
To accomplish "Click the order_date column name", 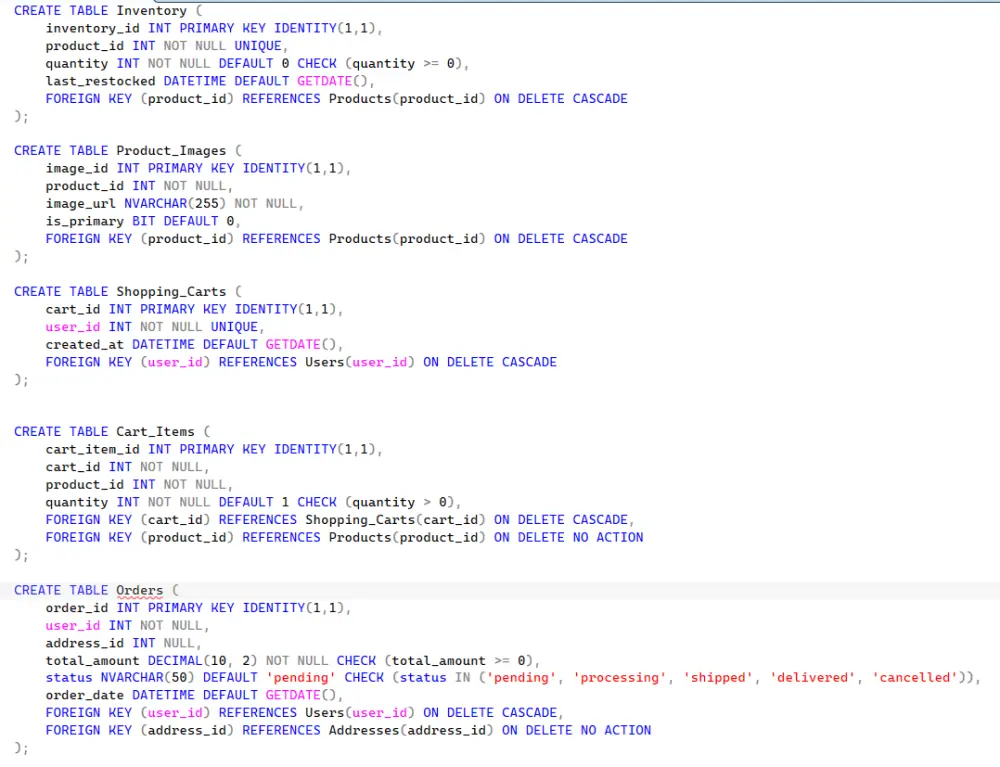I will (84, 696).
